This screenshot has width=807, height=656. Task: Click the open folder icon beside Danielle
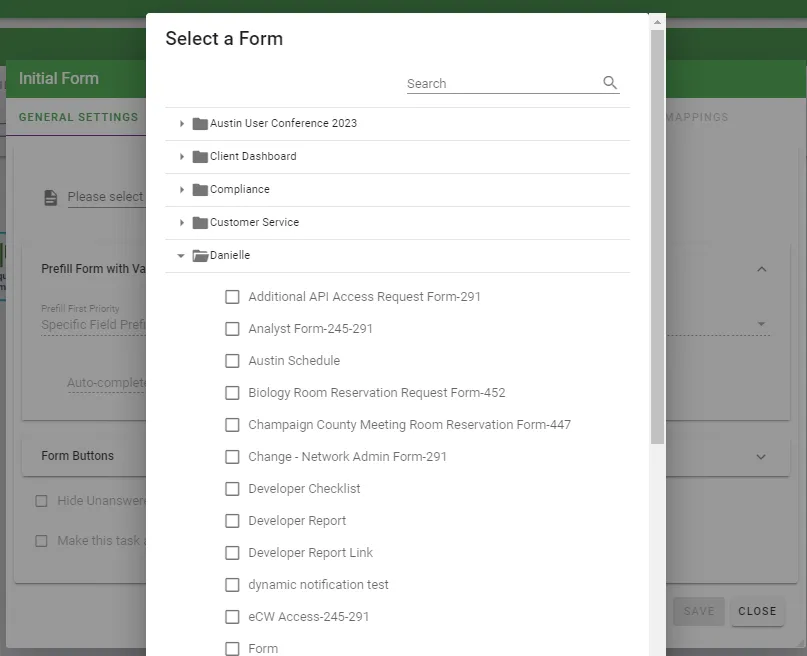197,255
